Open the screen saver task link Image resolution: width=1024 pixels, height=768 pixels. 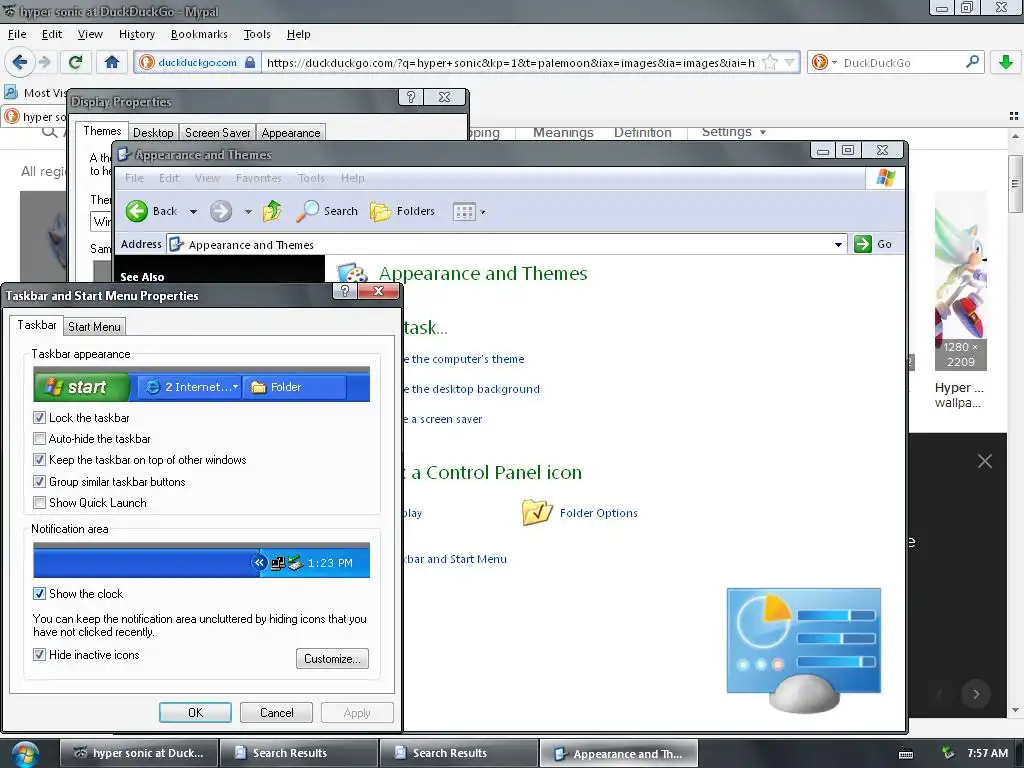click(x=444, y=419)
